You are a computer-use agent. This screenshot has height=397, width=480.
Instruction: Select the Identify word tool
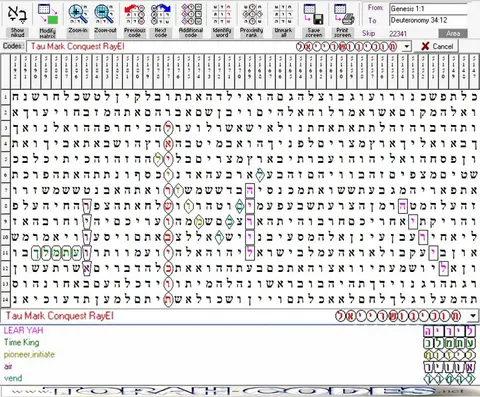click(x=222, y=14)
